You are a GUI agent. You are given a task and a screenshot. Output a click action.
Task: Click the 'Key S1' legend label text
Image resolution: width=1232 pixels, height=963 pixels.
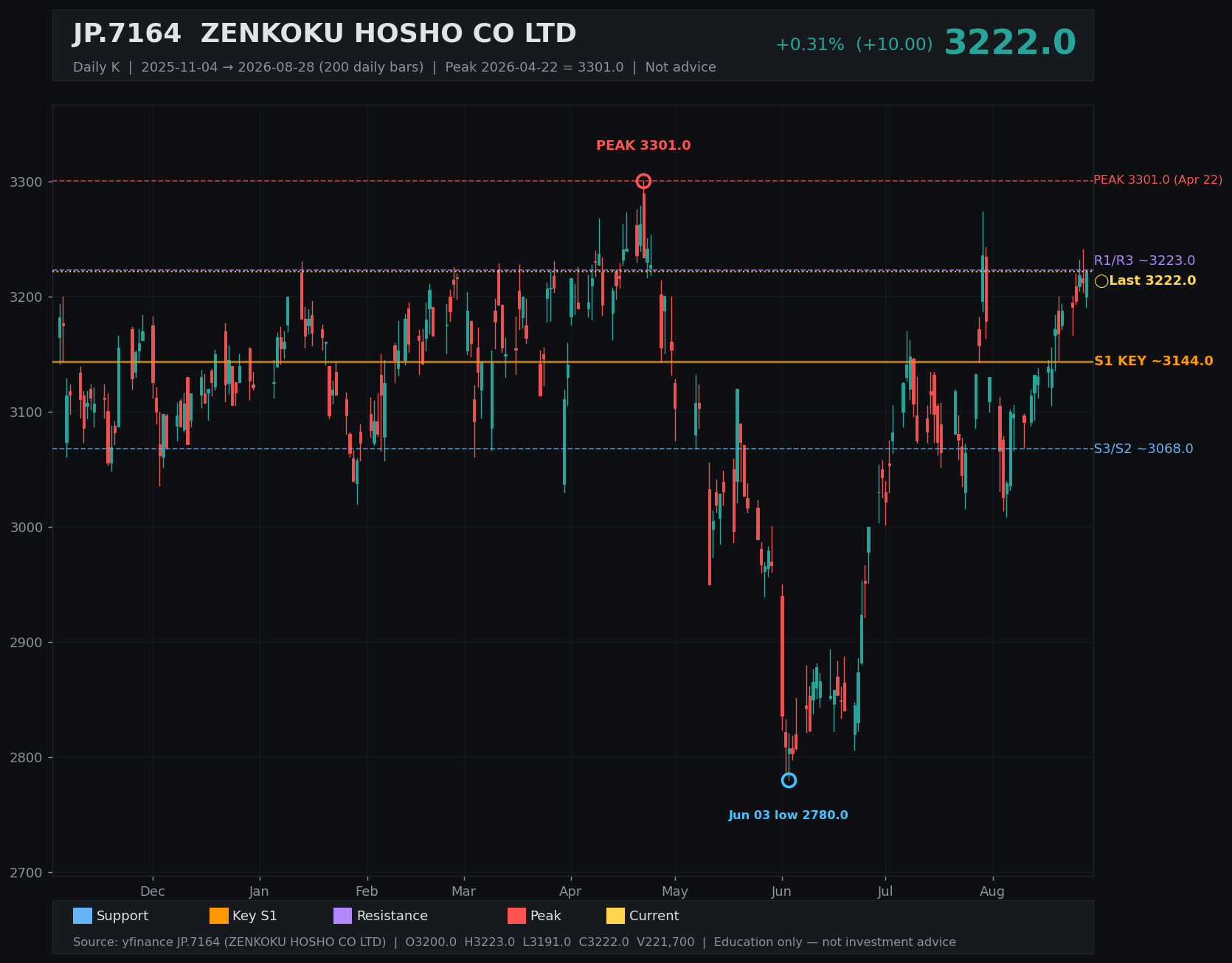[x=255, y=916]
